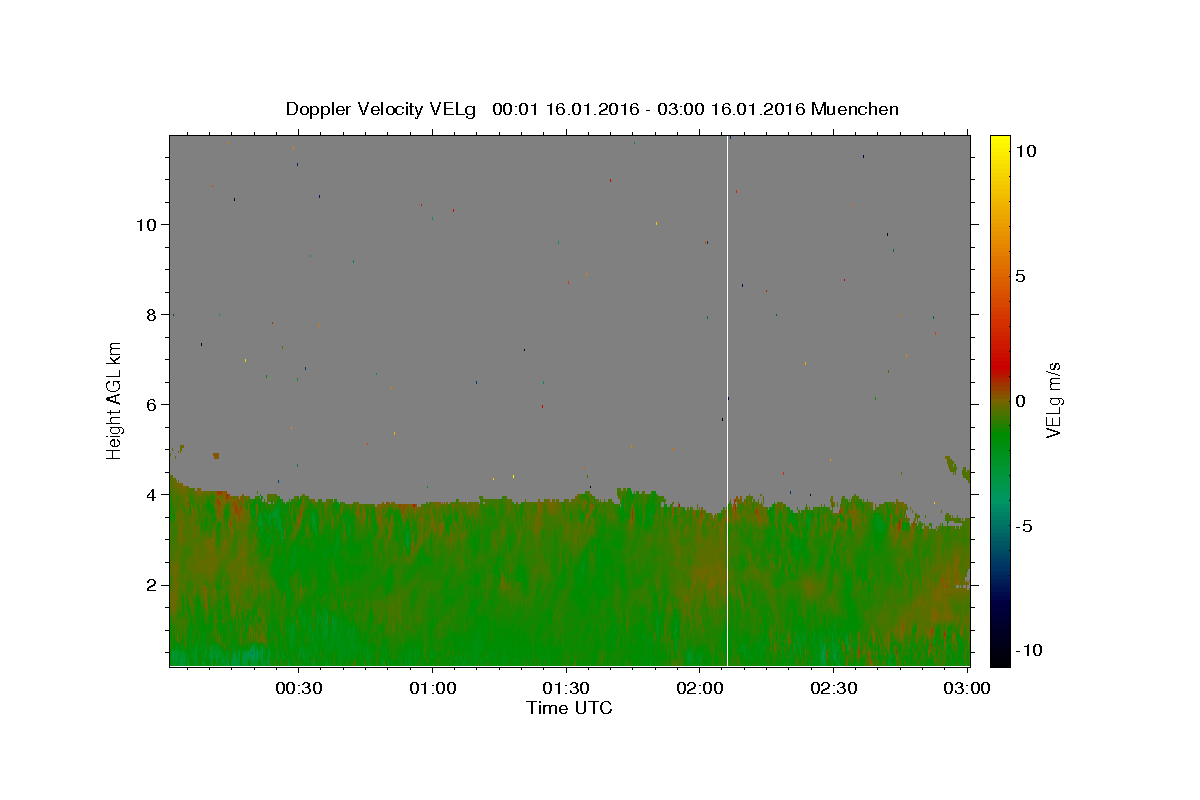Click the 02:30 time axis label
Viewport: 1200px width, 800px height.
pos(834,688)
